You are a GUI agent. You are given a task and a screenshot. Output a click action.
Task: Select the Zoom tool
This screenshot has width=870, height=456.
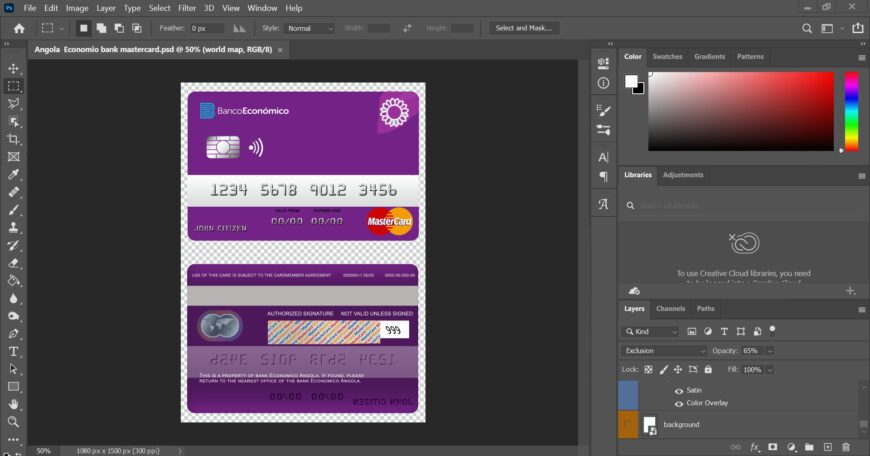(x=13, y=422)
